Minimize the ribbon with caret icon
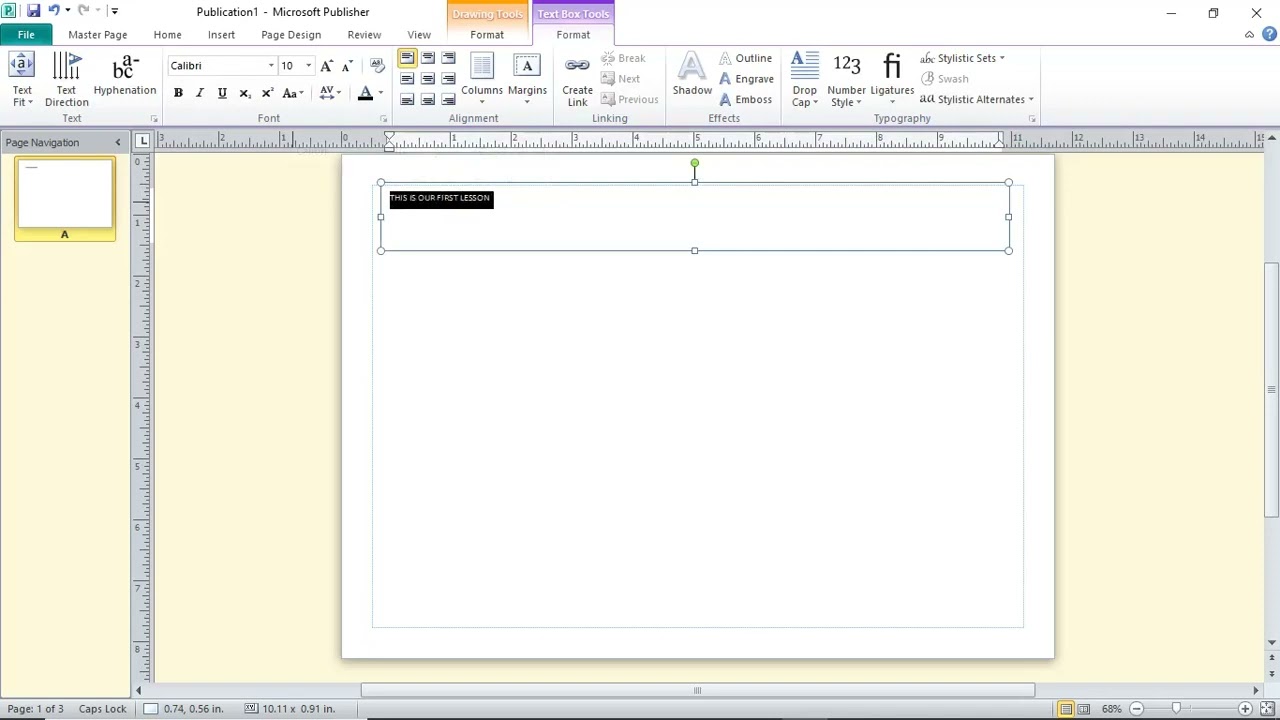The height and width of the screenshot is (720, 1280). click(x=1249, y=35)
